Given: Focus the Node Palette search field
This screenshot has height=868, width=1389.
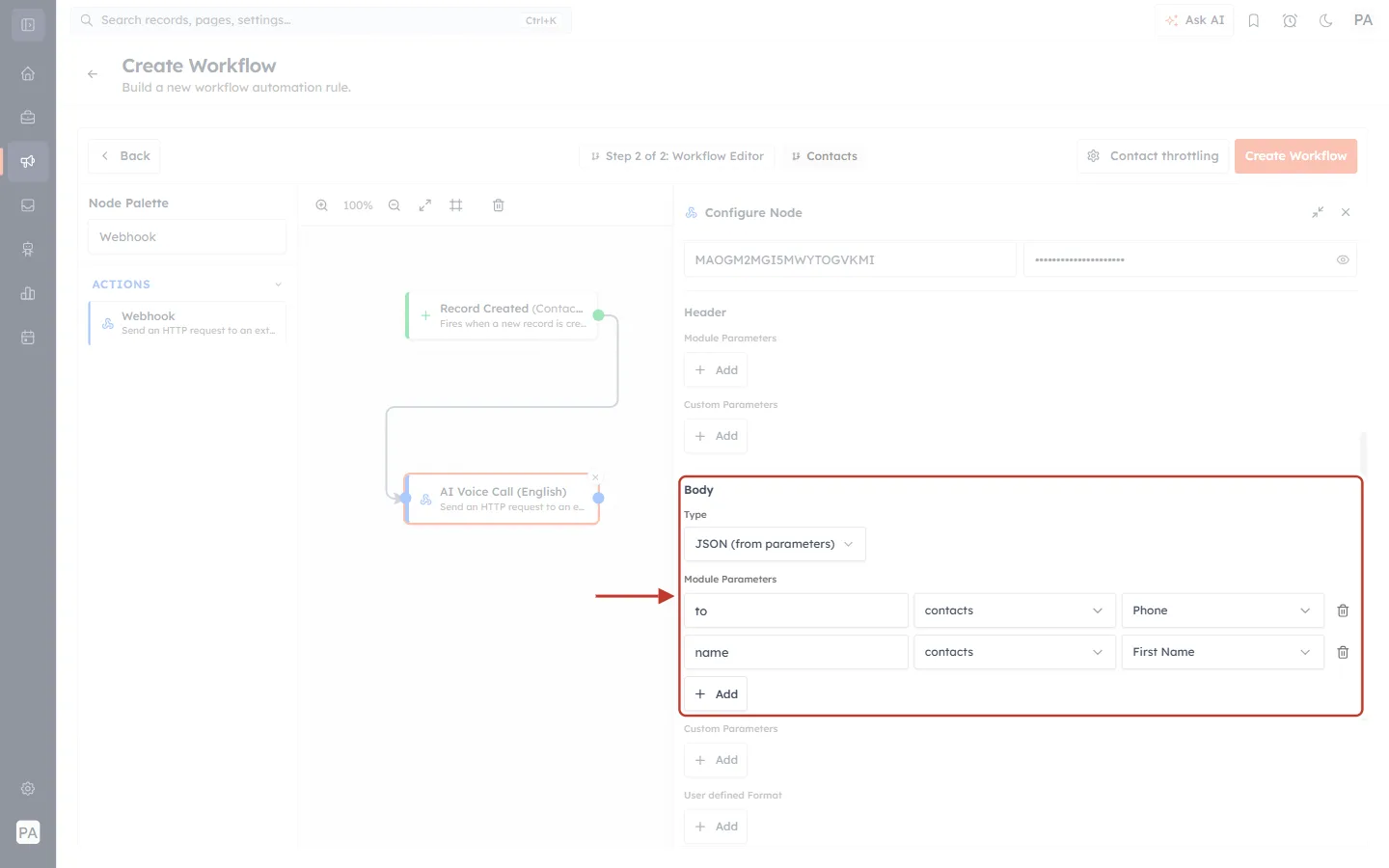Looking at the screenshot, I should 187,237.
